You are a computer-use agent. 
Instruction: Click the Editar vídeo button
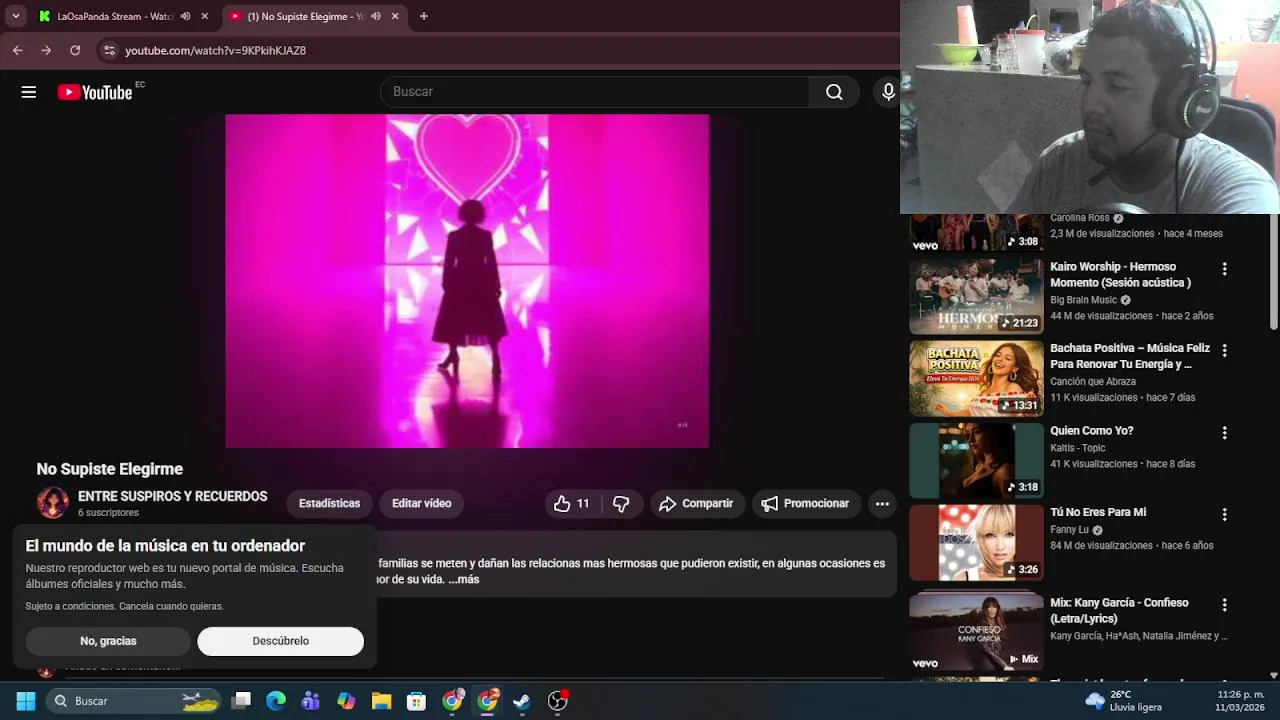(x=422, y=504)
